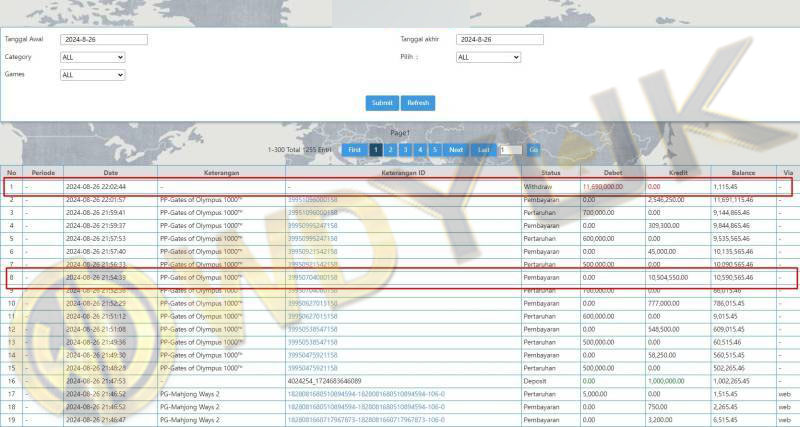This screenshot has width=800, height=427.
Task: Open Keterangan ID link in row 3
Action: [x=312, y=213]
